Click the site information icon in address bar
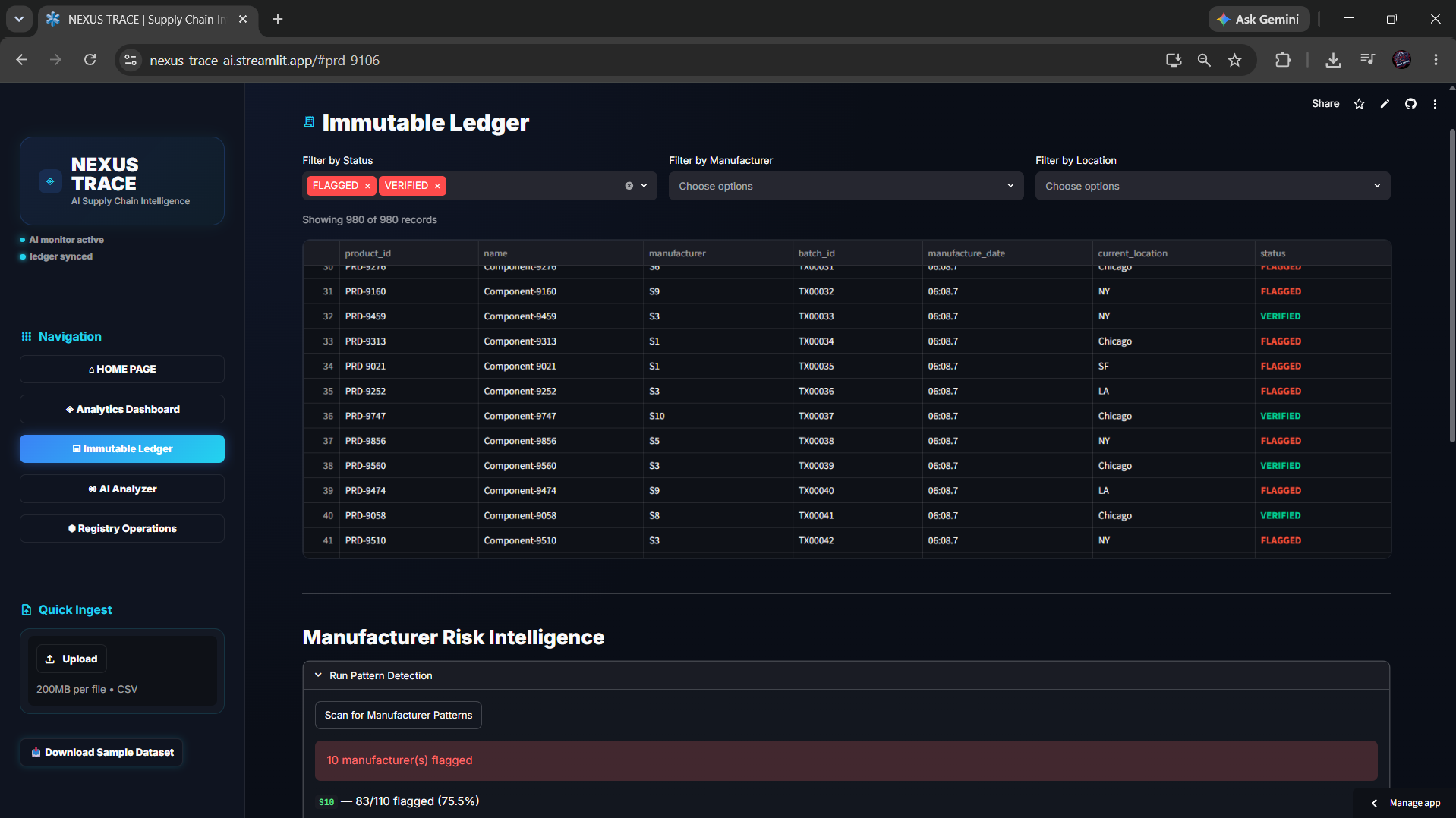 (x=131, y=60)
